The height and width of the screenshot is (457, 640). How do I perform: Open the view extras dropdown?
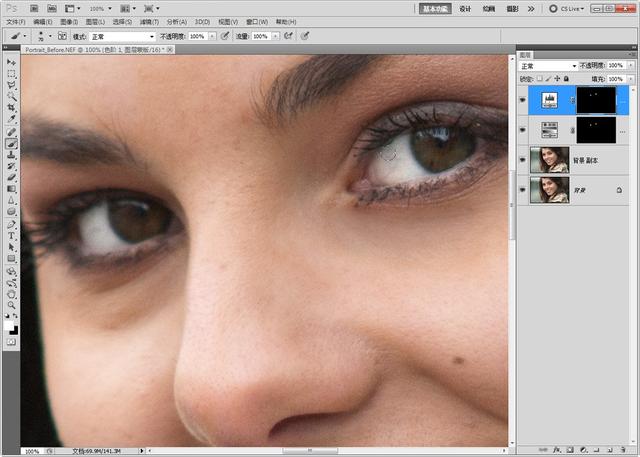[73, 9]
